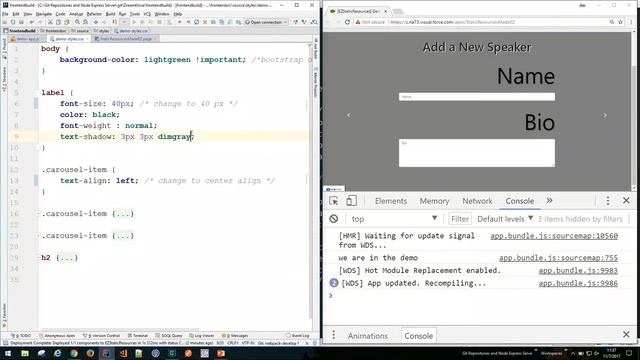The width and height of the screenshot is (640, 360).
Task: Select the top Console tab in DevTools
Action: coord(520,201)
